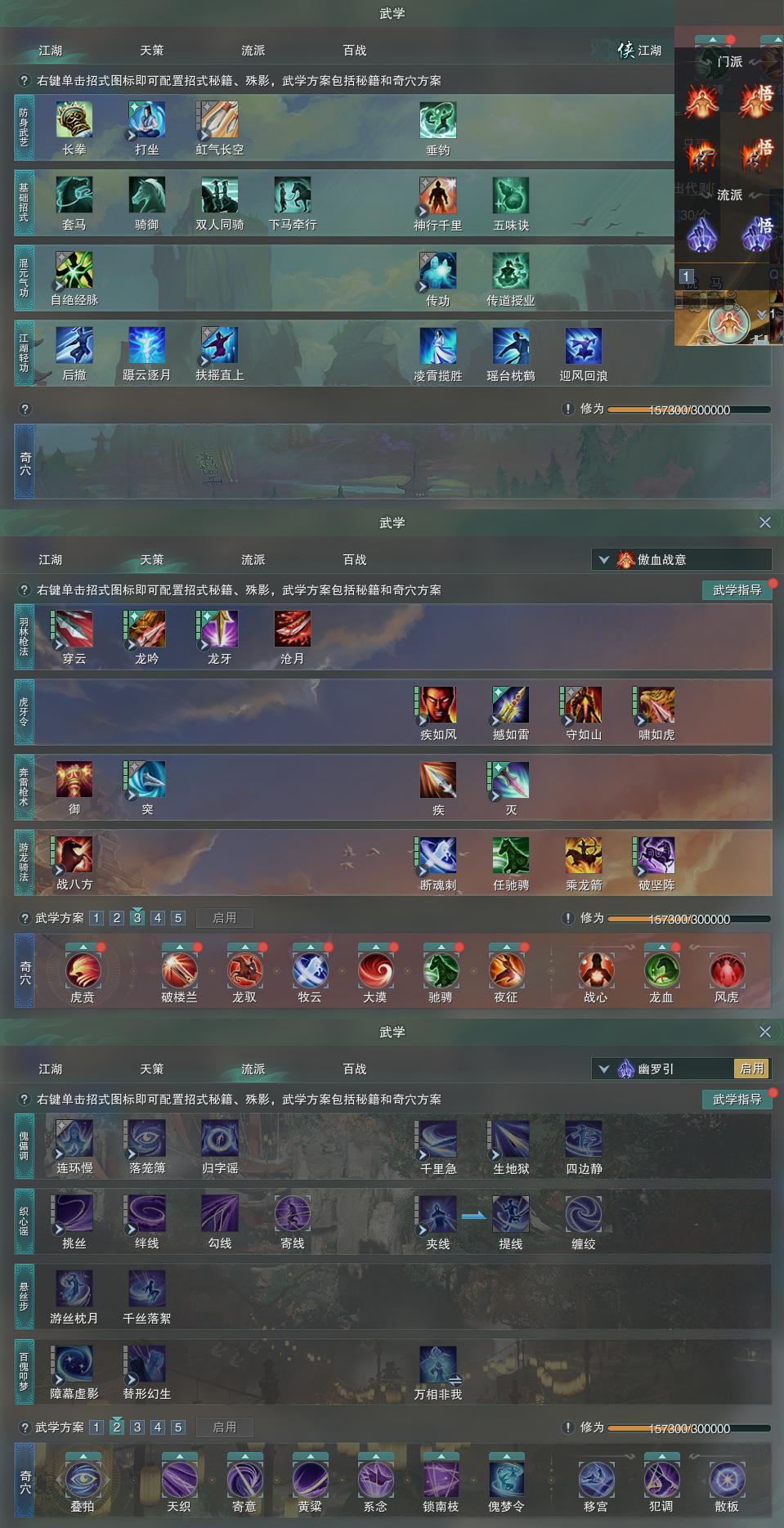
Task: Click the 修为 progress bar in top panel
Action: pyautogui.click(x=689, y=410)
